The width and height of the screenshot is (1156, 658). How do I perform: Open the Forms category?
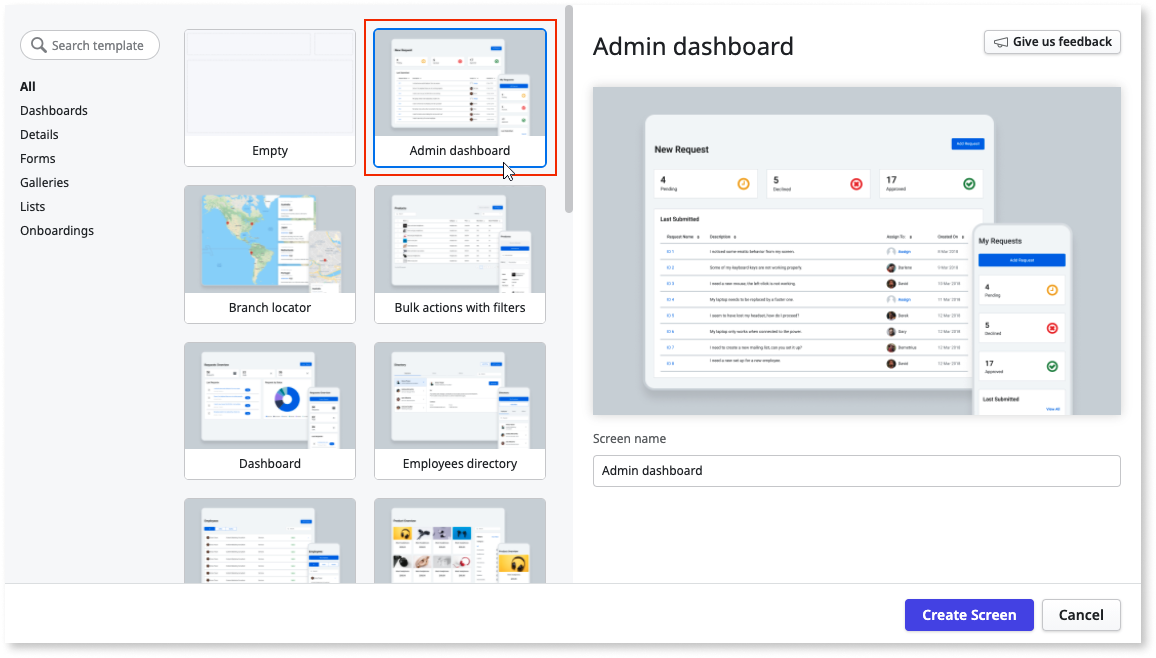coord(37,158)
